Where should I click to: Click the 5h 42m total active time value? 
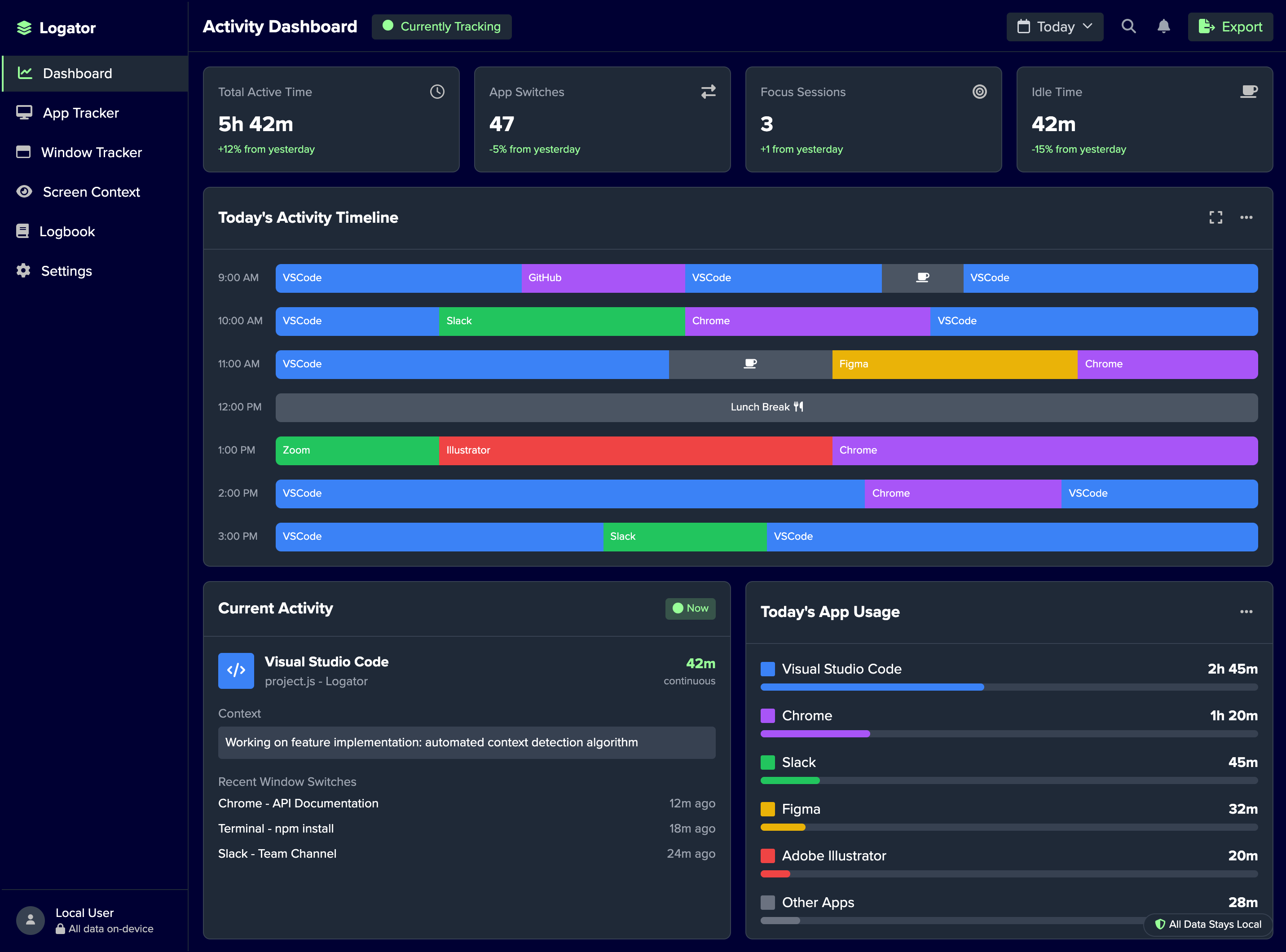point(256,124)
